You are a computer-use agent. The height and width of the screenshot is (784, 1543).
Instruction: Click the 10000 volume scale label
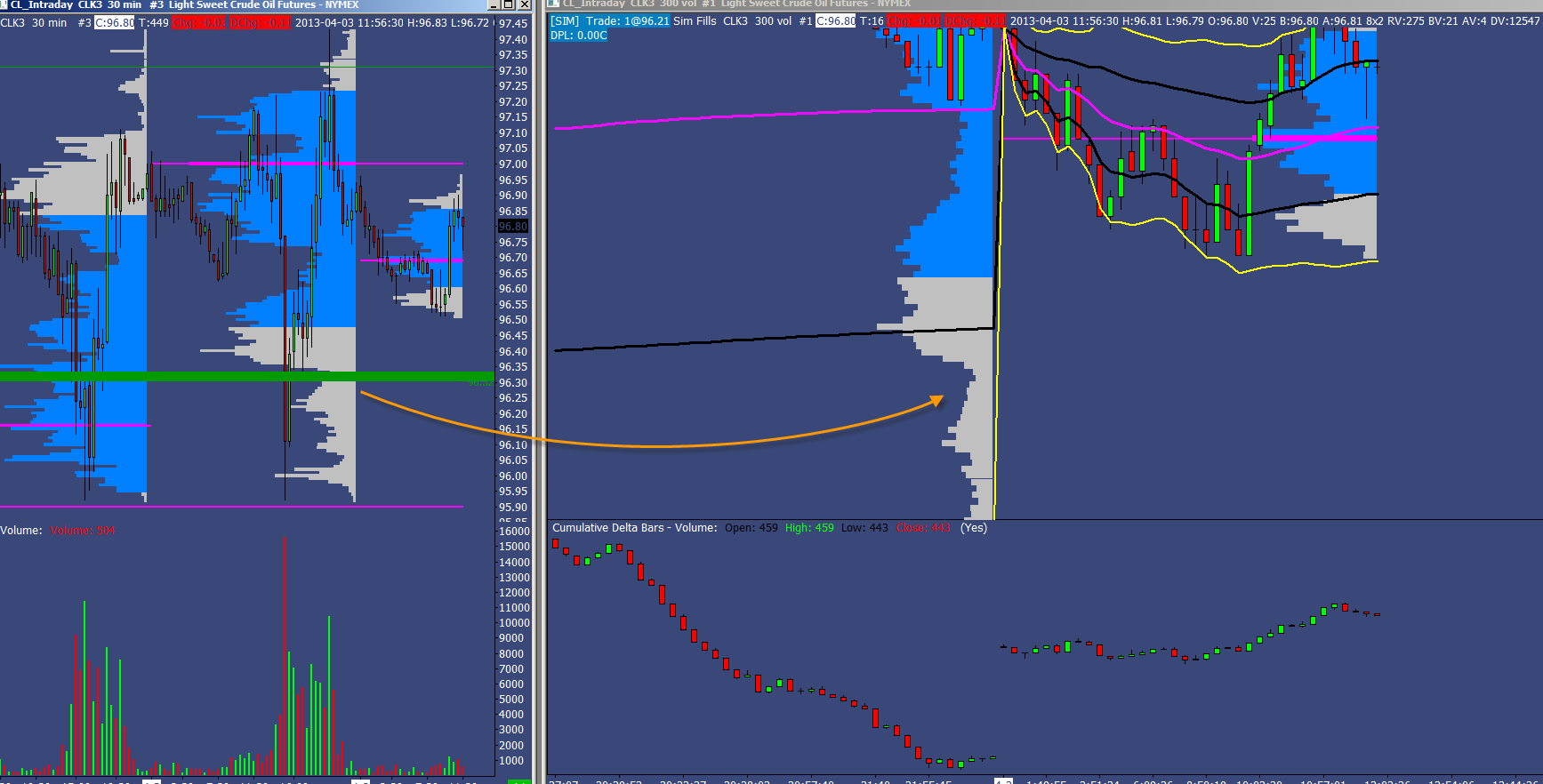pyautogui.click(x=514, y=623)
